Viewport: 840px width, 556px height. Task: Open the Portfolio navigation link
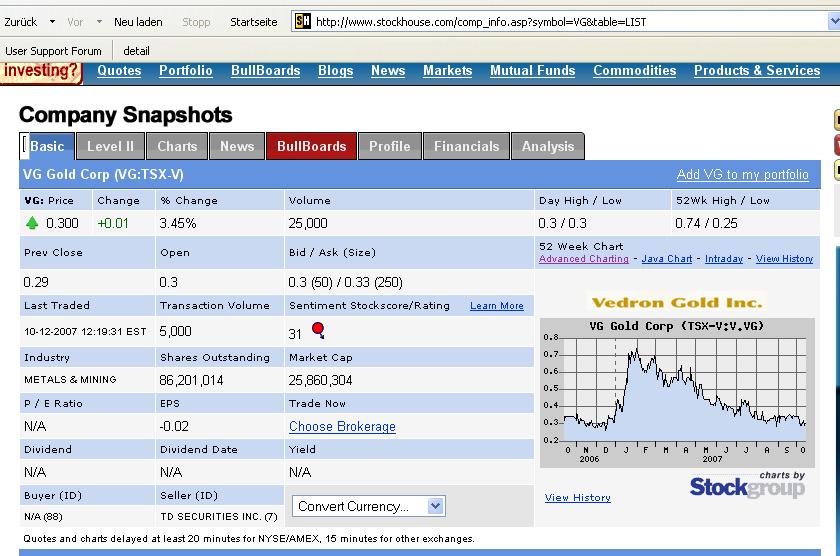[x=186, y=71]
